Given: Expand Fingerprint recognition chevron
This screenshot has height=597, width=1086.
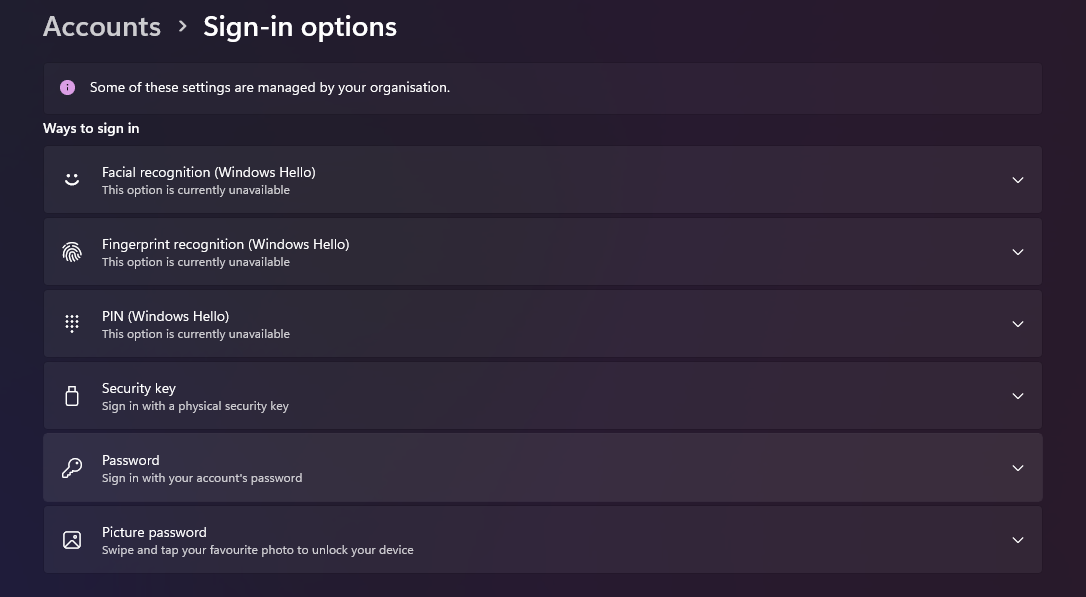Looking at the screenshot, I should pos(1017,252).
